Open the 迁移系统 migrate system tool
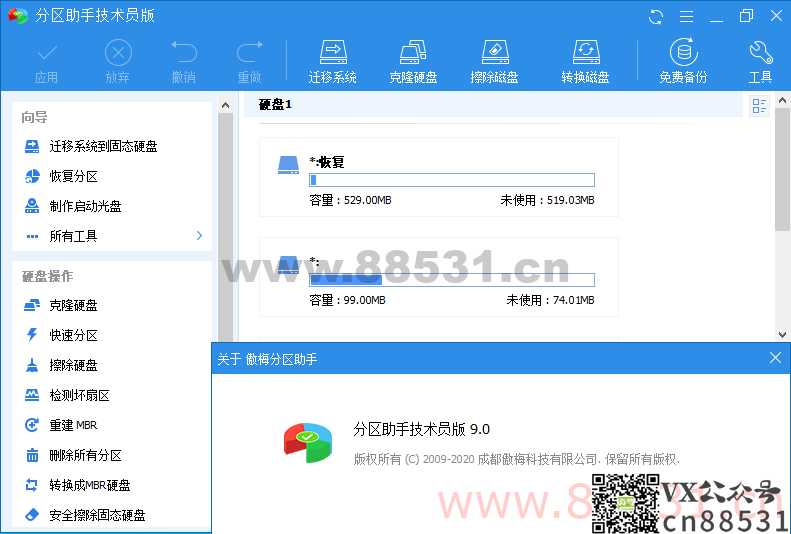 333,62
